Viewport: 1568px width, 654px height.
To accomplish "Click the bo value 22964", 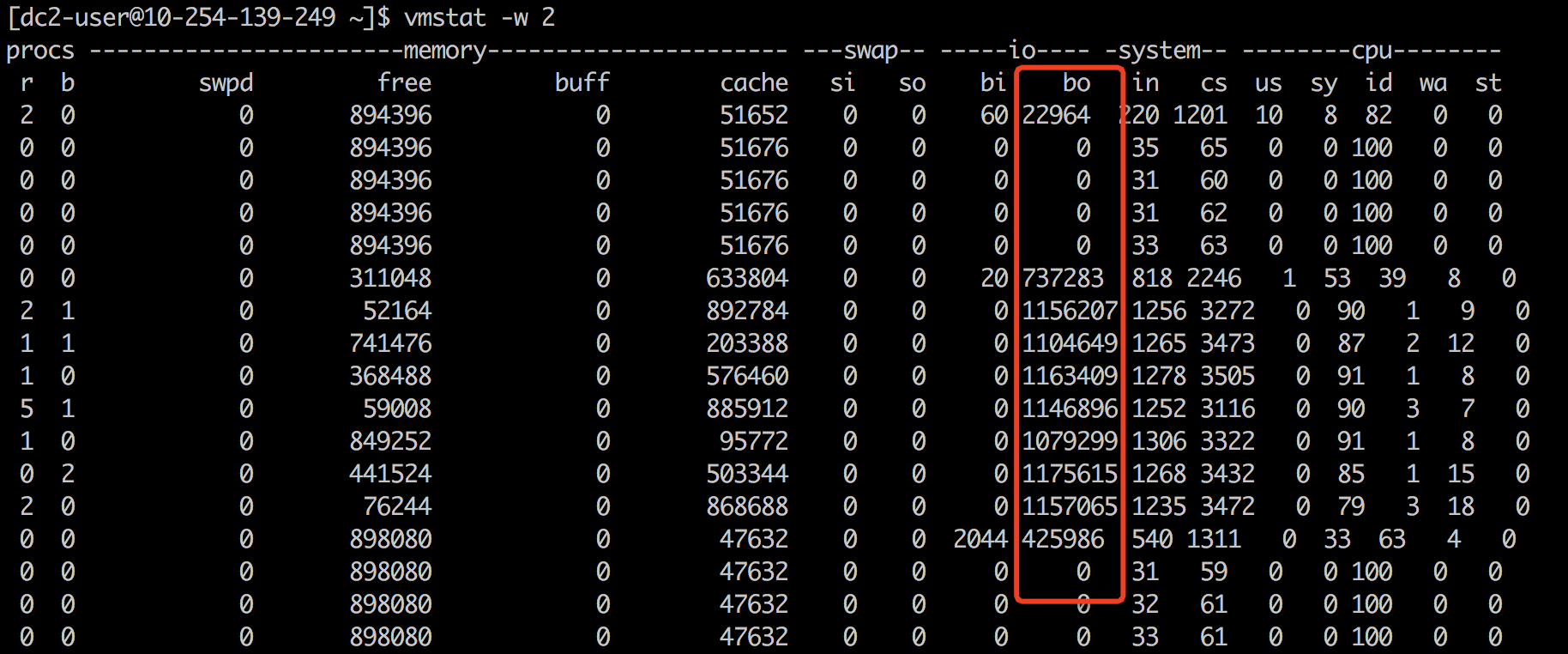I will coord(1056,115).
